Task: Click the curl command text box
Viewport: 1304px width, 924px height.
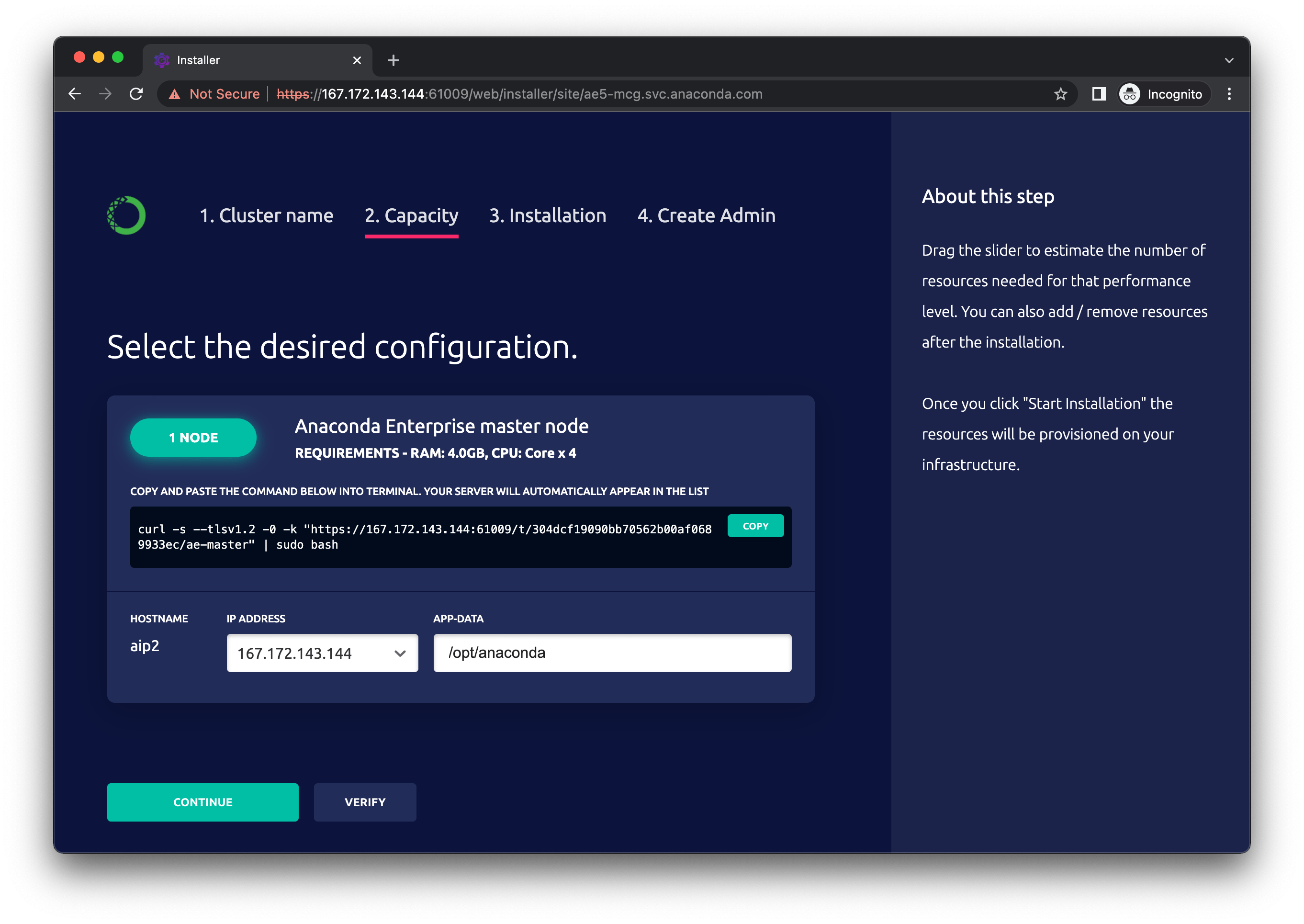Action: tap(460, 537)
